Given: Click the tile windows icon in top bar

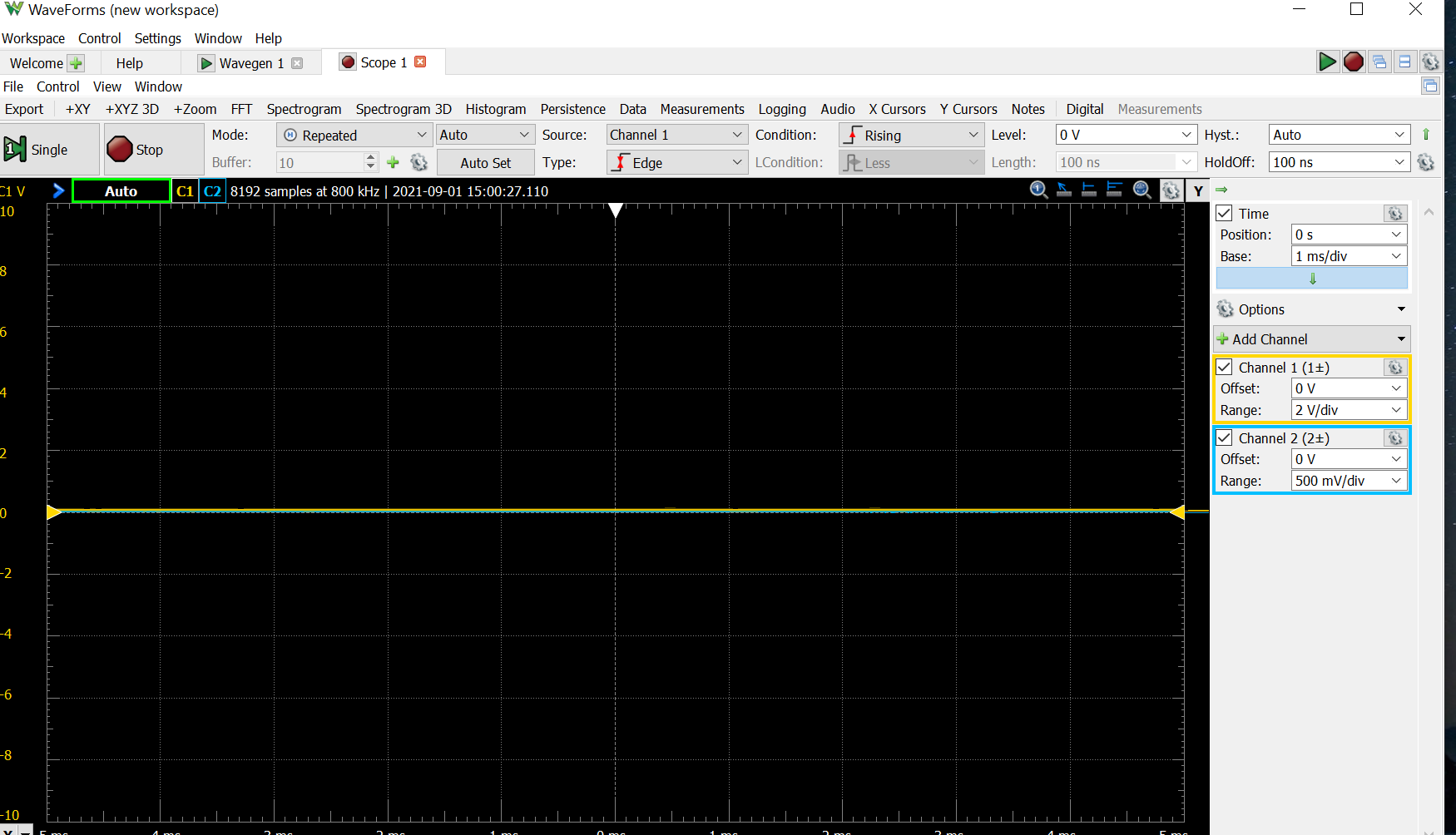Looking at the screenshot, I should pos(1405,62).
